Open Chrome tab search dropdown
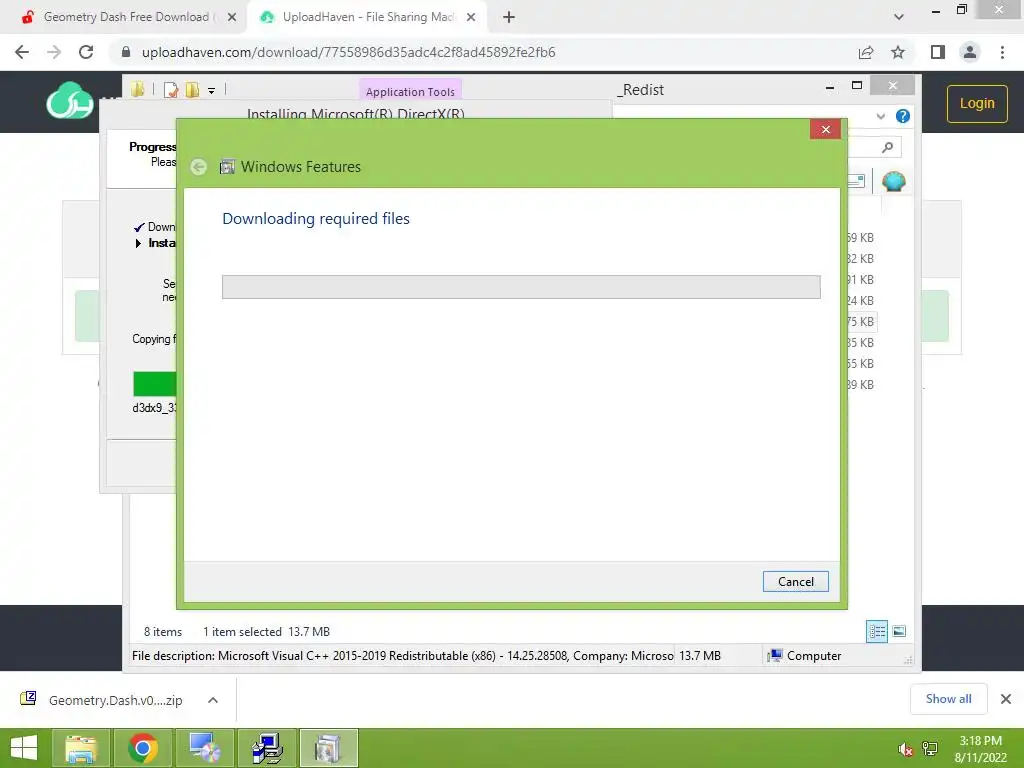 pyautogui.click(x=899, y=17)
